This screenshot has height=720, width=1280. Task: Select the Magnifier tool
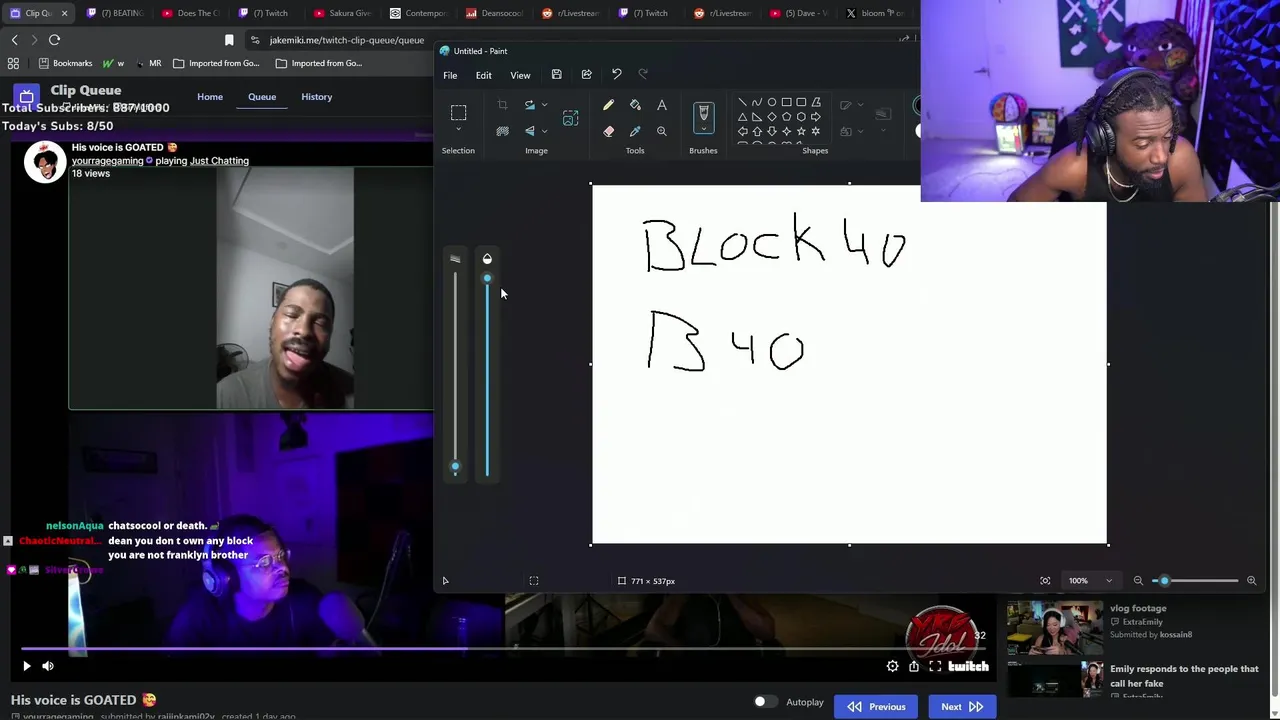coord(661,131)
